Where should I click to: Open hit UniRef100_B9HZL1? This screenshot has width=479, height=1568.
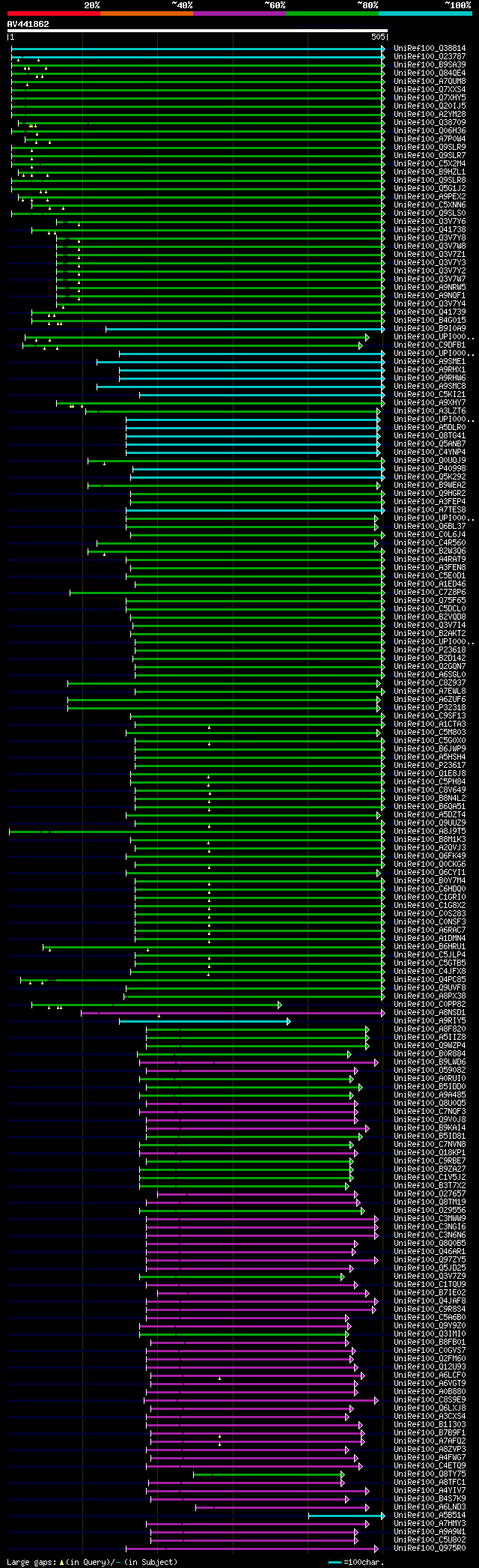tap(430, 172)
